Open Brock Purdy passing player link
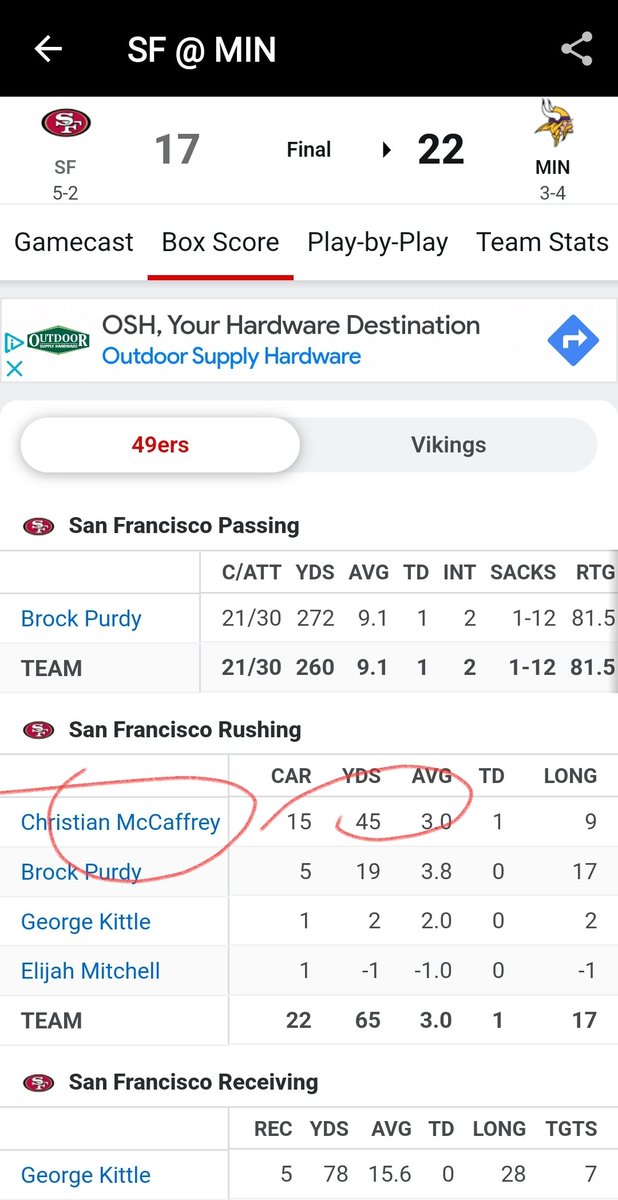Screen dimensions: 618x1200 coord(81,619)
